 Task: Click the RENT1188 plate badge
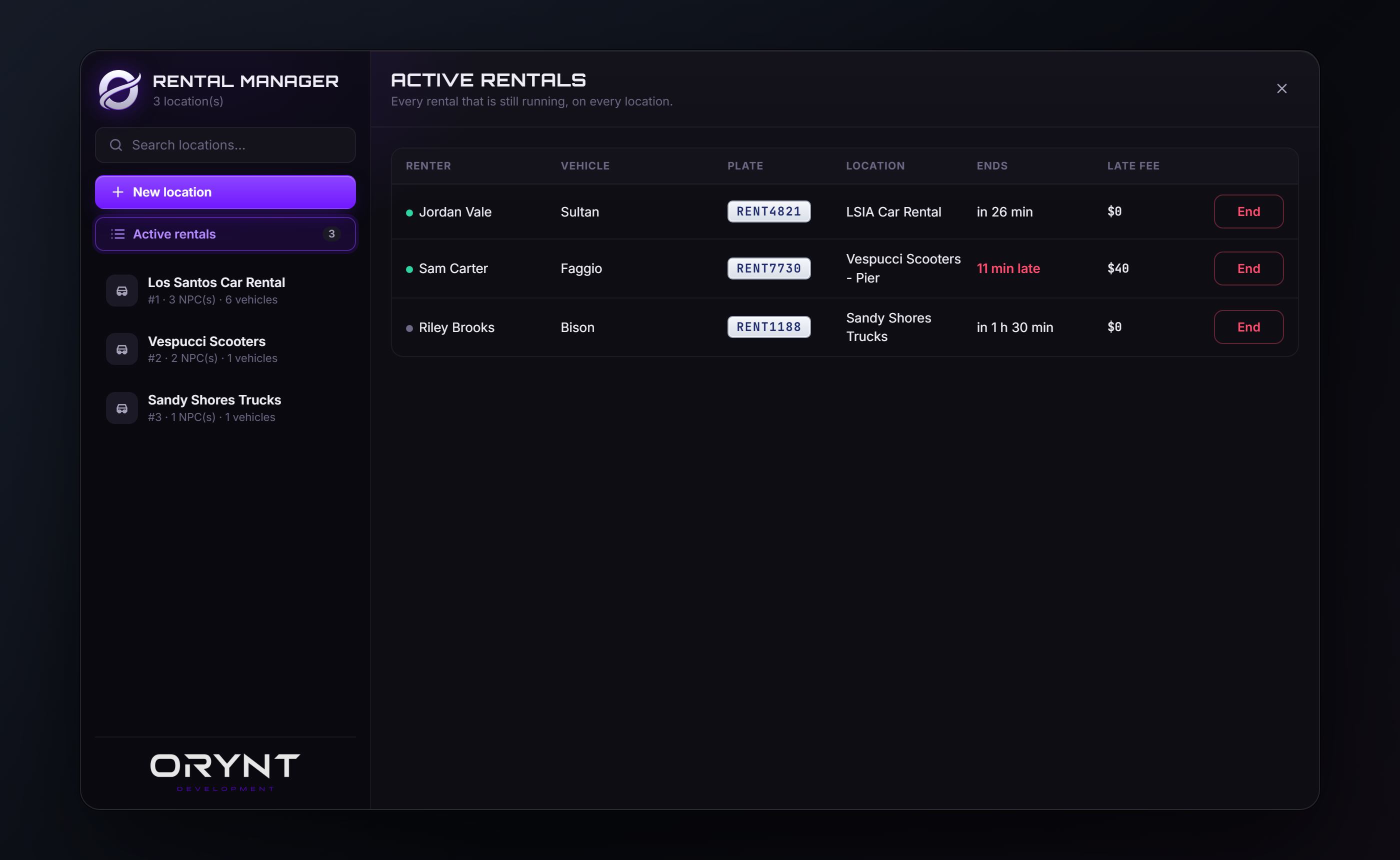[x=769, y=327]
